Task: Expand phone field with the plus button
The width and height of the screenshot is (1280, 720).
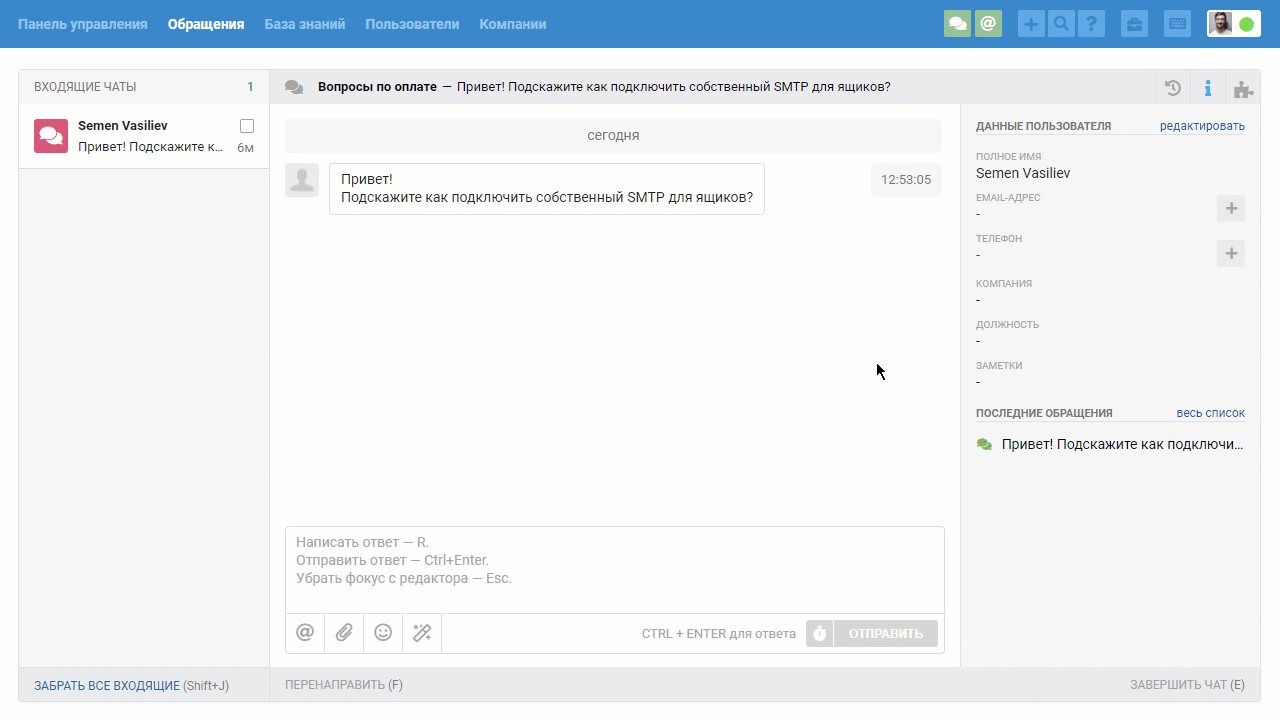Action: click(x=1231, y=253)
